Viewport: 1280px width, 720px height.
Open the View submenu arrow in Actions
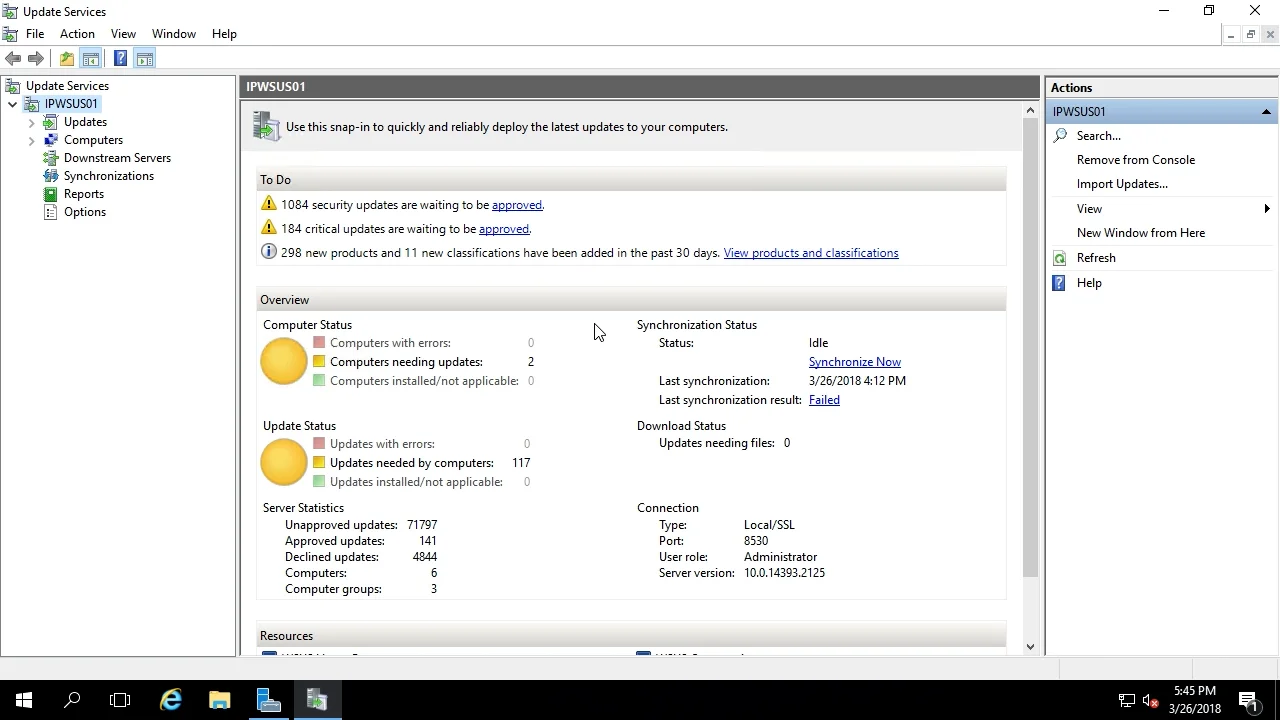[x=1266, y=209]
